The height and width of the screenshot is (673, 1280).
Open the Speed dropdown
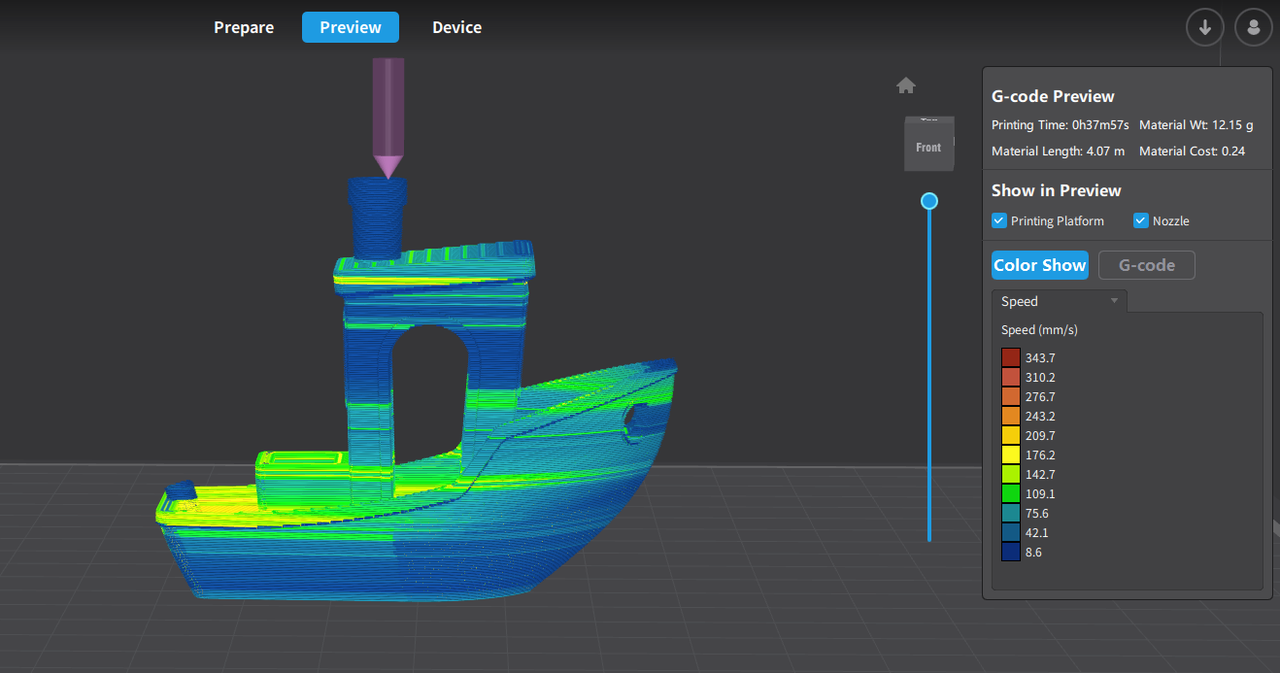[x=1059, y=301]
